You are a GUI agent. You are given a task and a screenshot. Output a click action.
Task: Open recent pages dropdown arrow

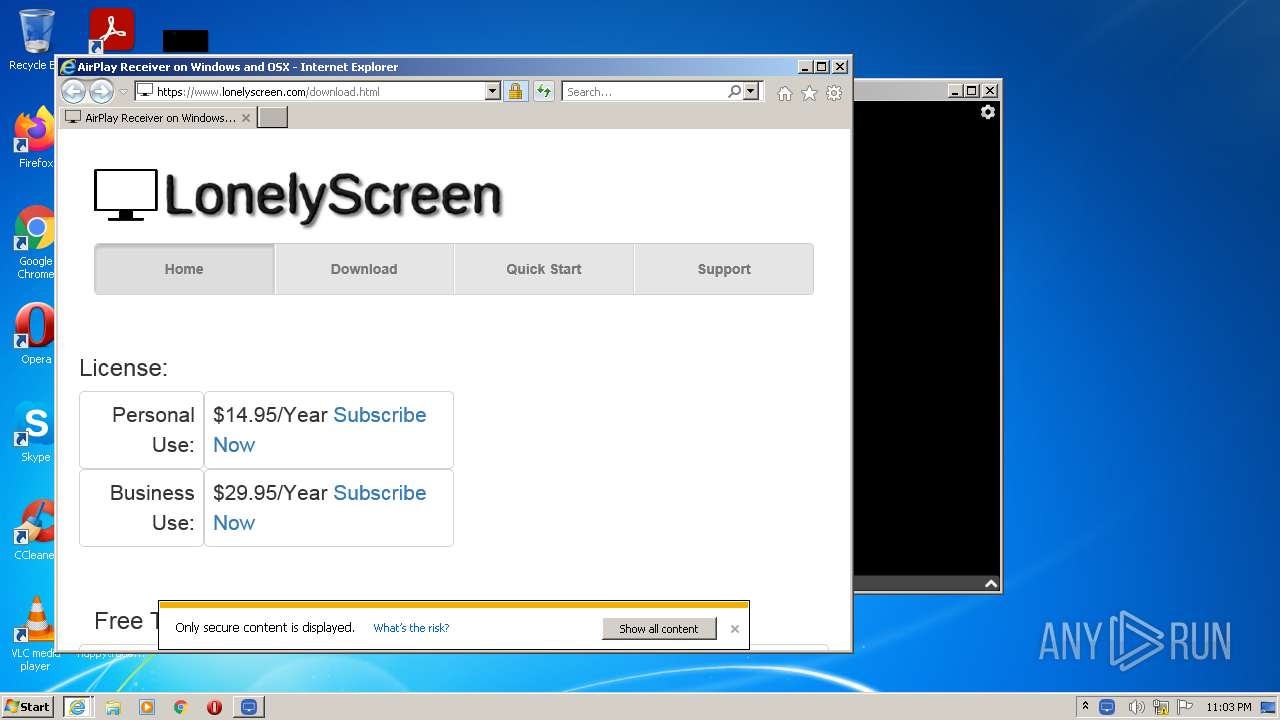click(124, 92)
